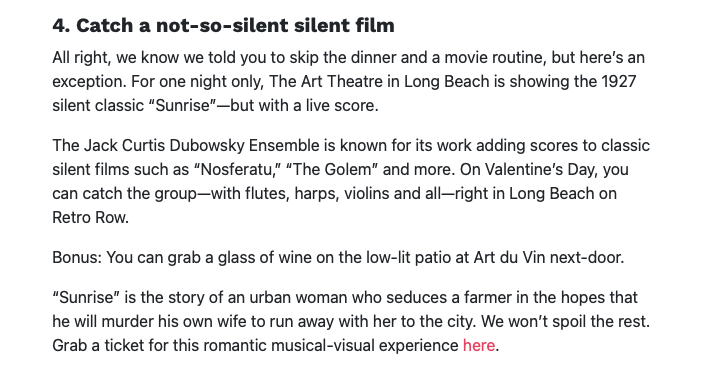Click the words "Art du Vin"
The height and width of the screenshot is (365, 719).
coord(509,258)
